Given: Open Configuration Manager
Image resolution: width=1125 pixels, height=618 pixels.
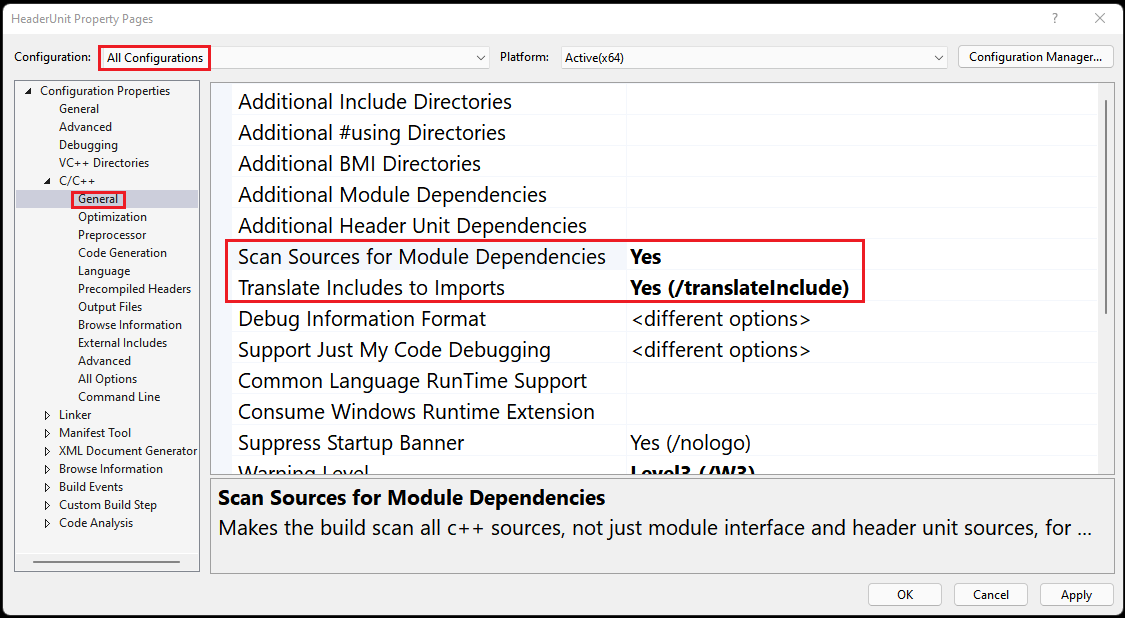Looking at the screenshot, I should (1035, 57).
